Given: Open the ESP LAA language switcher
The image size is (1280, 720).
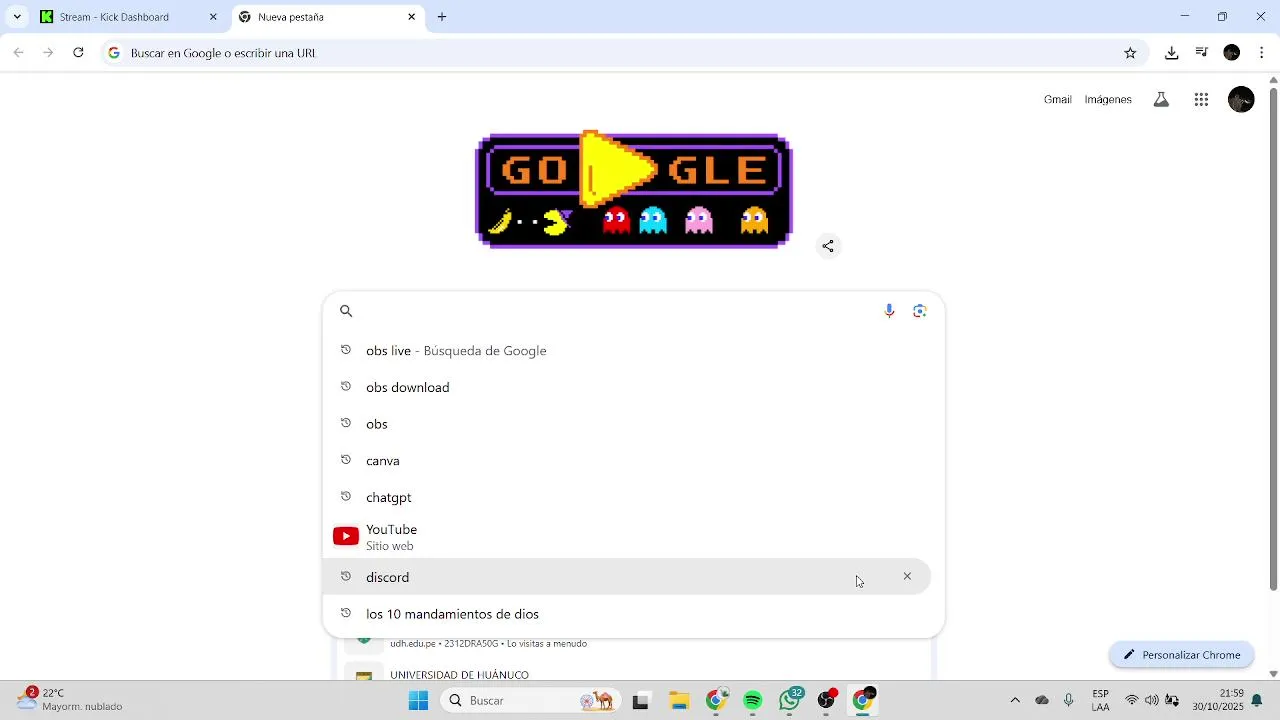Looking at the screenshot, I should point(1100,700).
